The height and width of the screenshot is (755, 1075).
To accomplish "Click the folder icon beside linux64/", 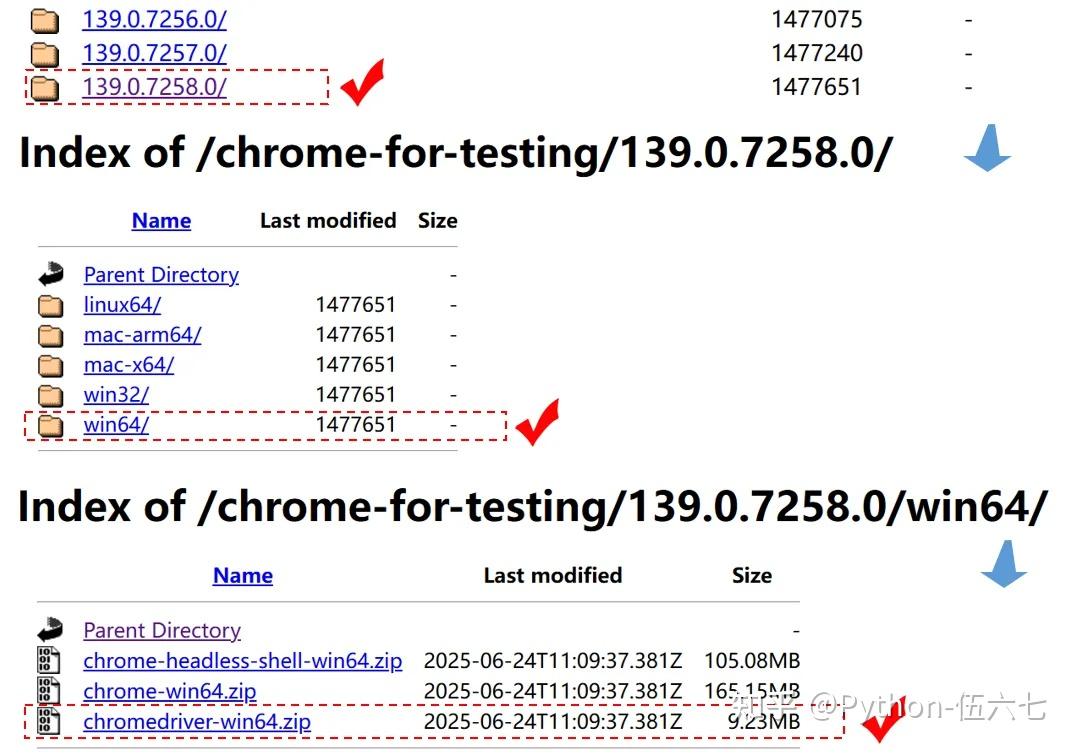I will pyautogui.click(x=51, y=305).
